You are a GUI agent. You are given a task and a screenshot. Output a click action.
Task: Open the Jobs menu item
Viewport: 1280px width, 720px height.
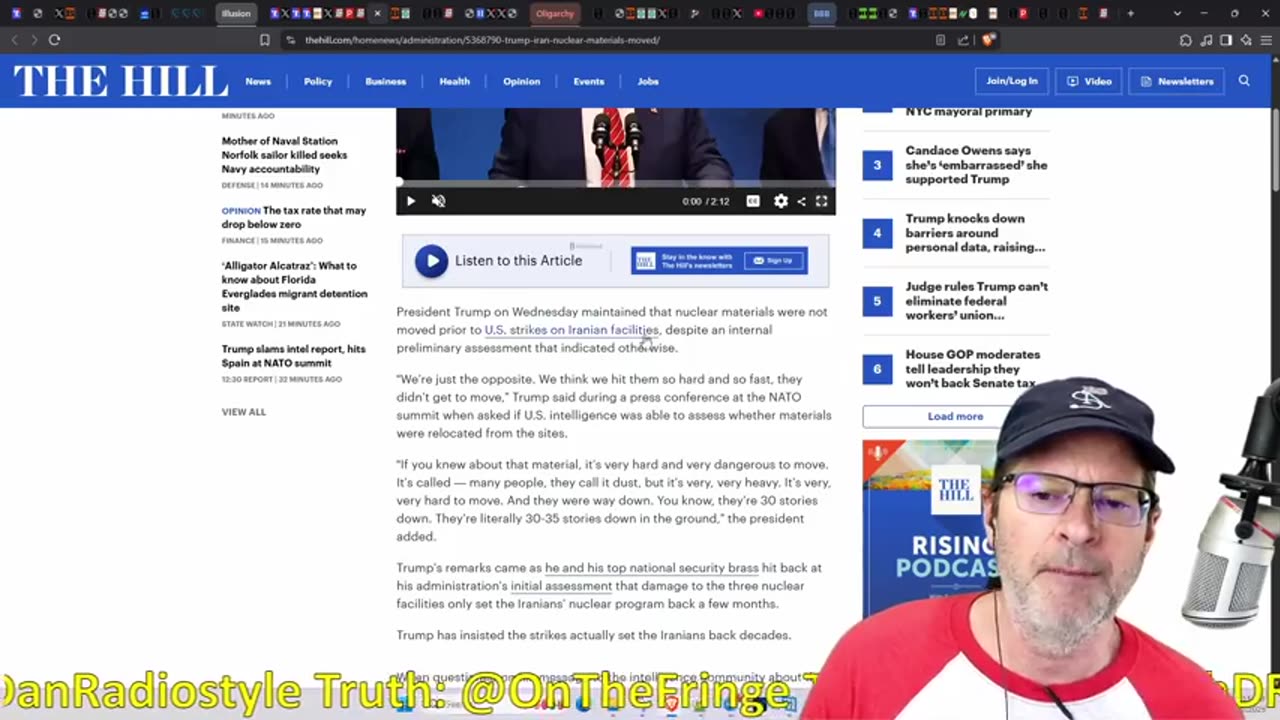coord(648,81)
